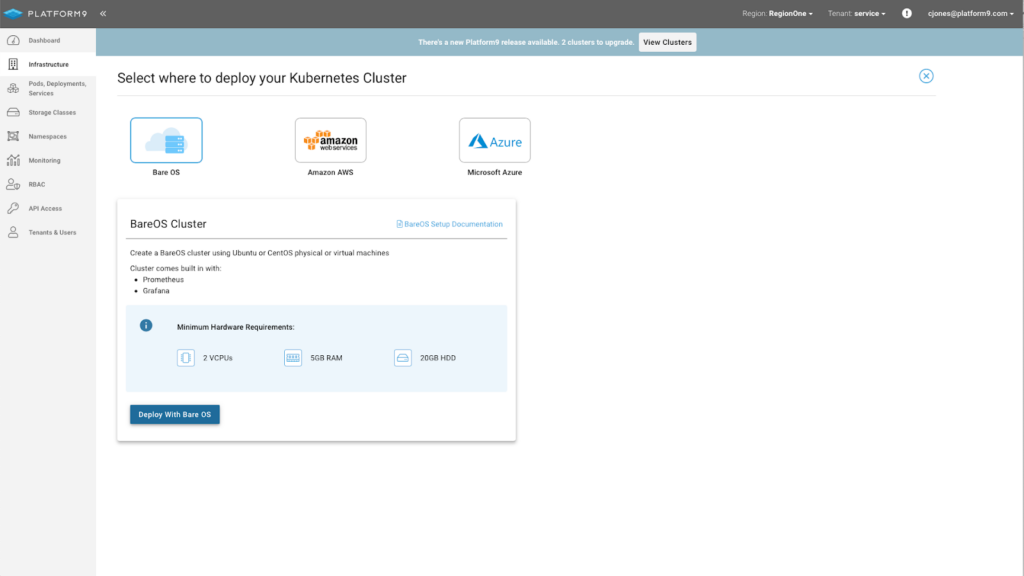Click the Storage Classes drive icon
The height and width of the screenshot is (576, 1024).
13,112
